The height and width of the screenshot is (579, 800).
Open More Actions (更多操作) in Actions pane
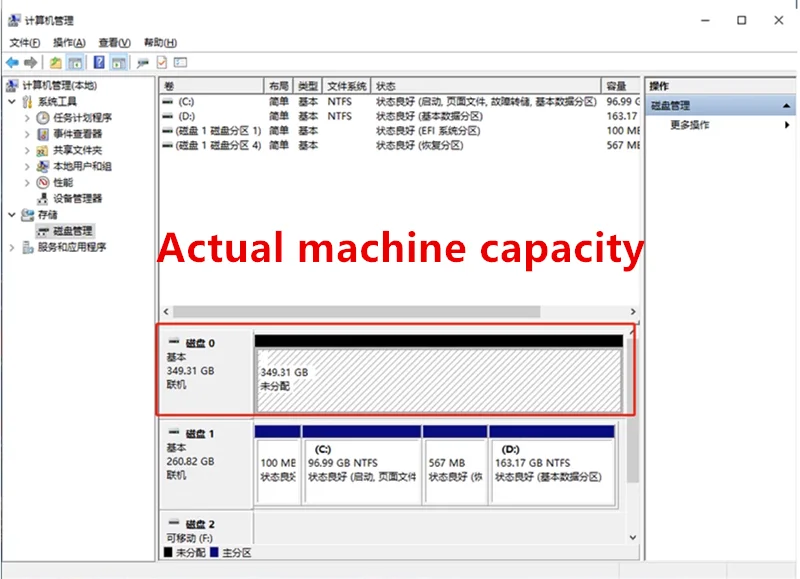coord(690,125)
